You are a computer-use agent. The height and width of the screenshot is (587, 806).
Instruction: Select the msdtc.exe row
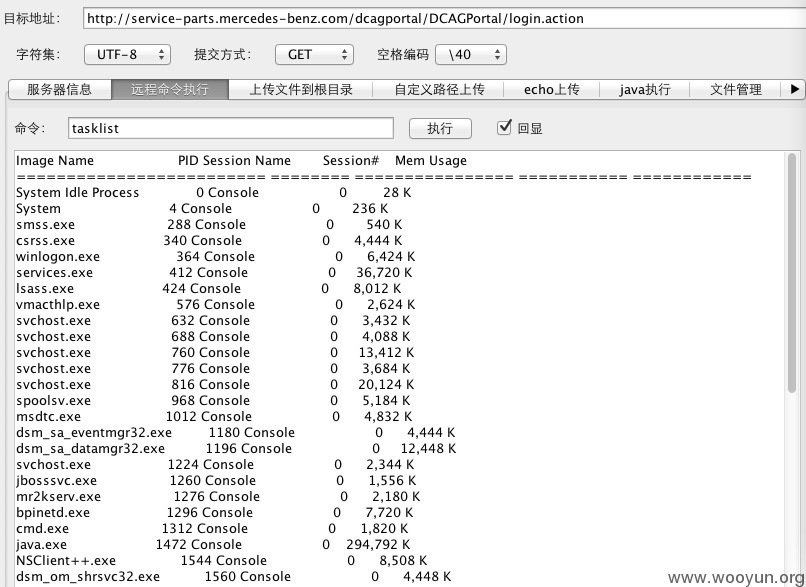pos(214,416)
